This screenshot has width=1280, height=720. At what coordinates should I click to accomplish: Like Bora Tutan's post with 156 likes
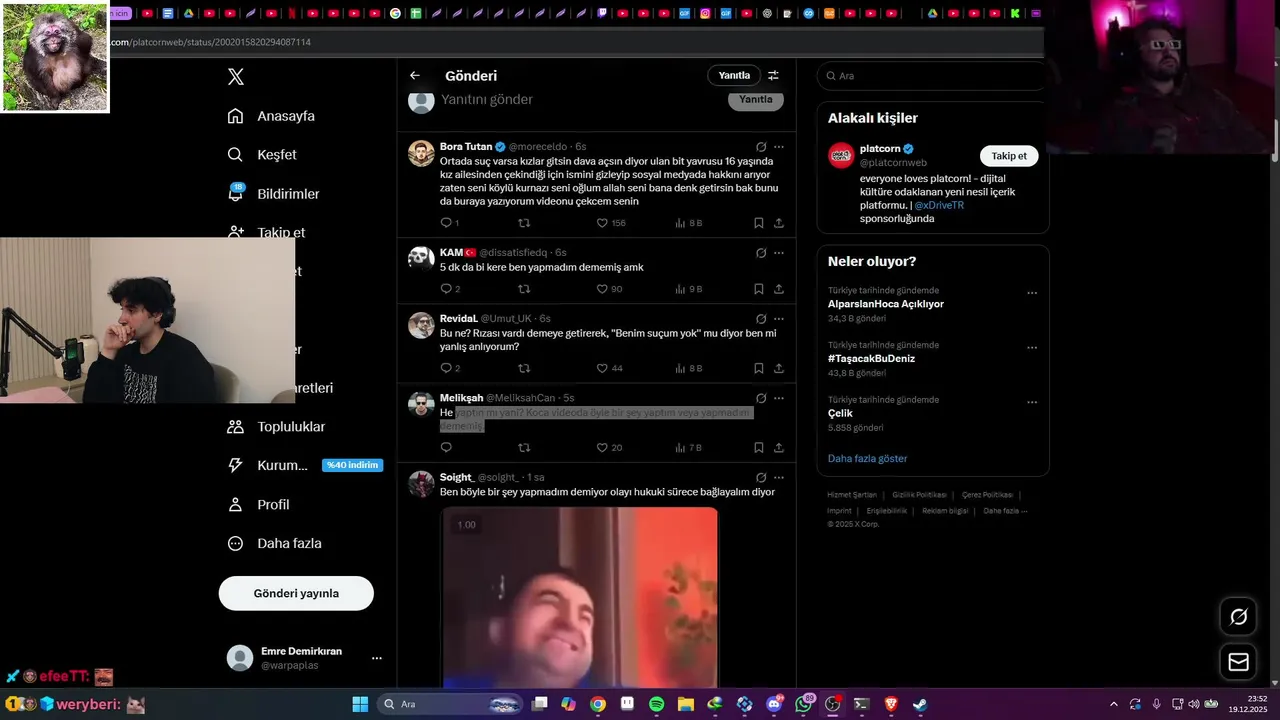point(610,223)
